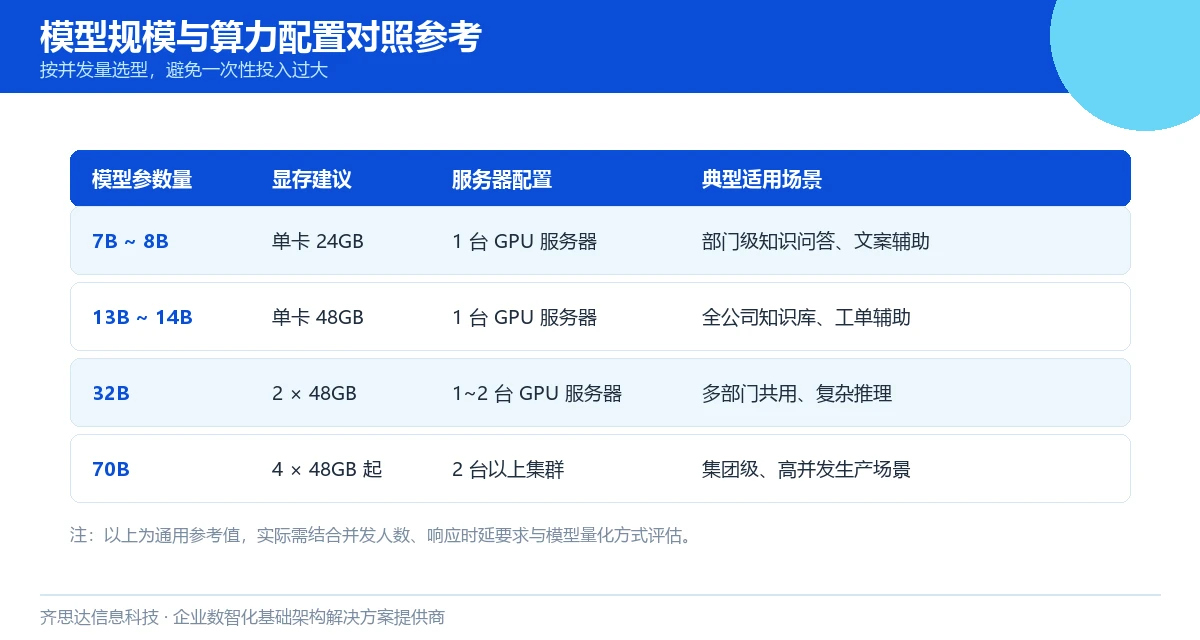The image size is (1200, 640).
Task: Select the 7B ~ 8B cell
Action: click(x=130, y=241)
